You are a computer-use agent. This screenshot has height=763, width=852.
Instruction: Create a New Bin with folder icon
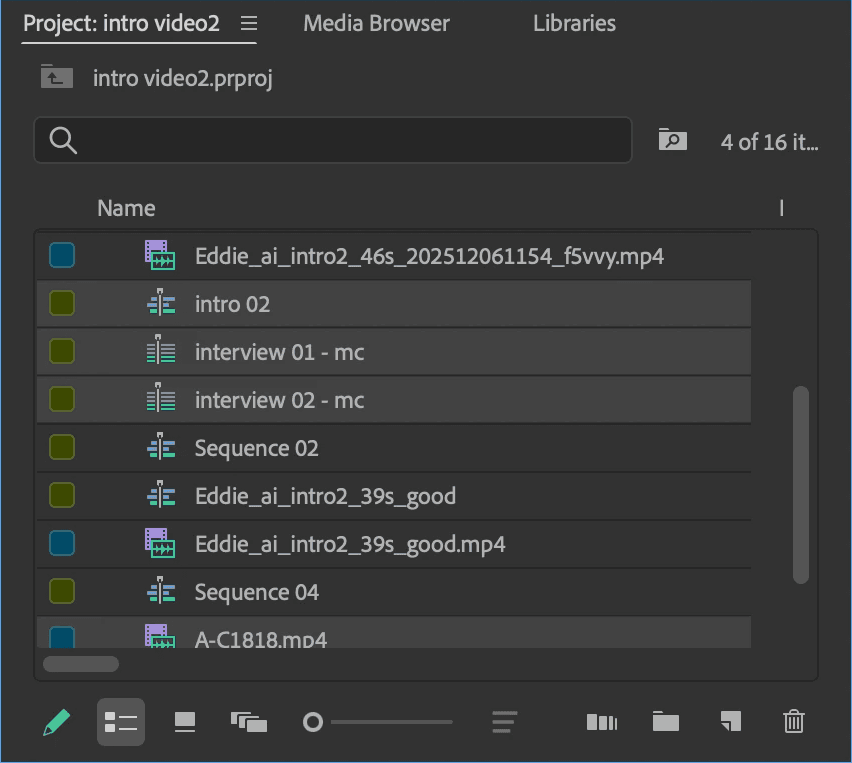click(x=666, y=721)
